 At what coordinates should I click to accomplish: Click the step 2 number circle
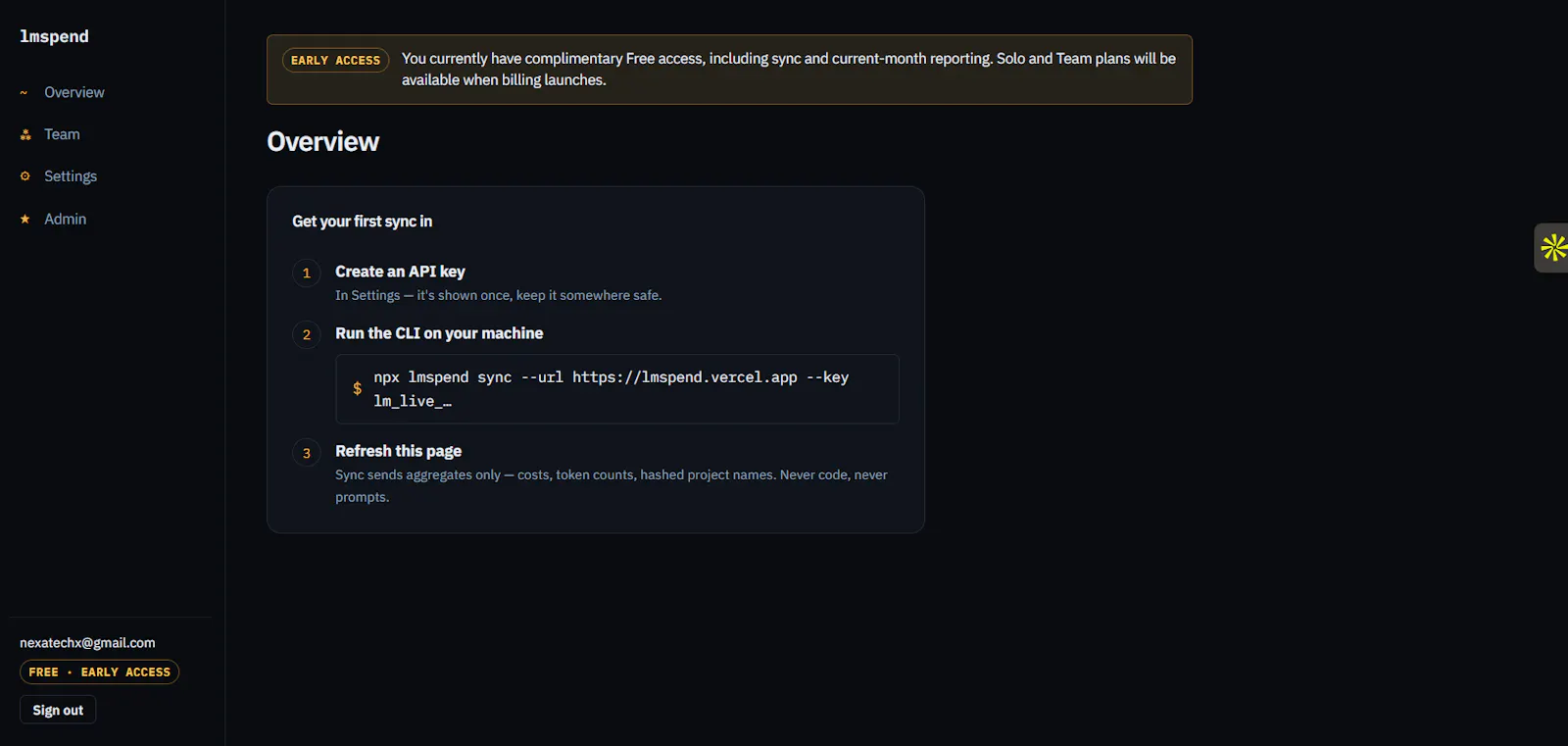(x=307, y=334)
